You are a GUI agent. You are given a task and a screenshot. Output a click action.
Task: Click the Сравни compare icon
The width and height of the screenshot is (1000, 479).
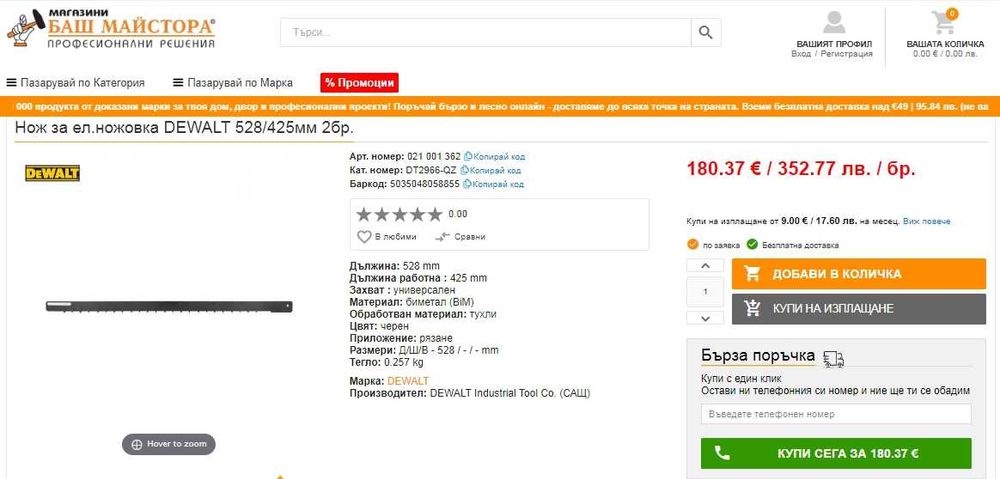click(443, 237)
